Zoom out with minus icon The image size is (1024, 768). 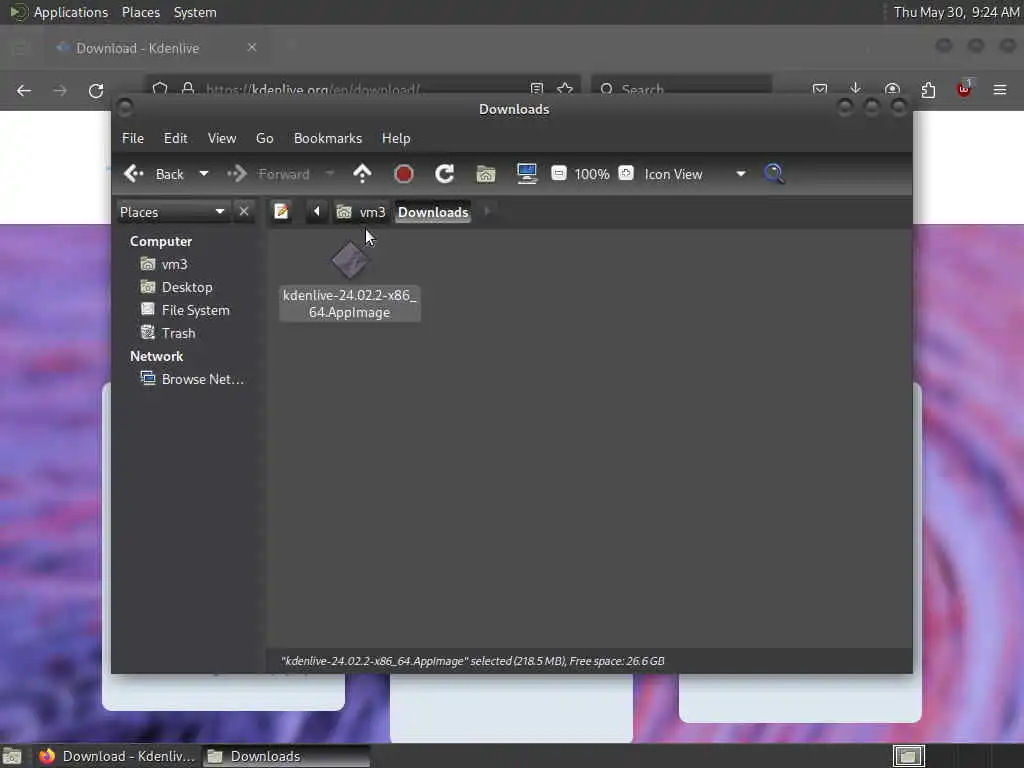(559, 173)
